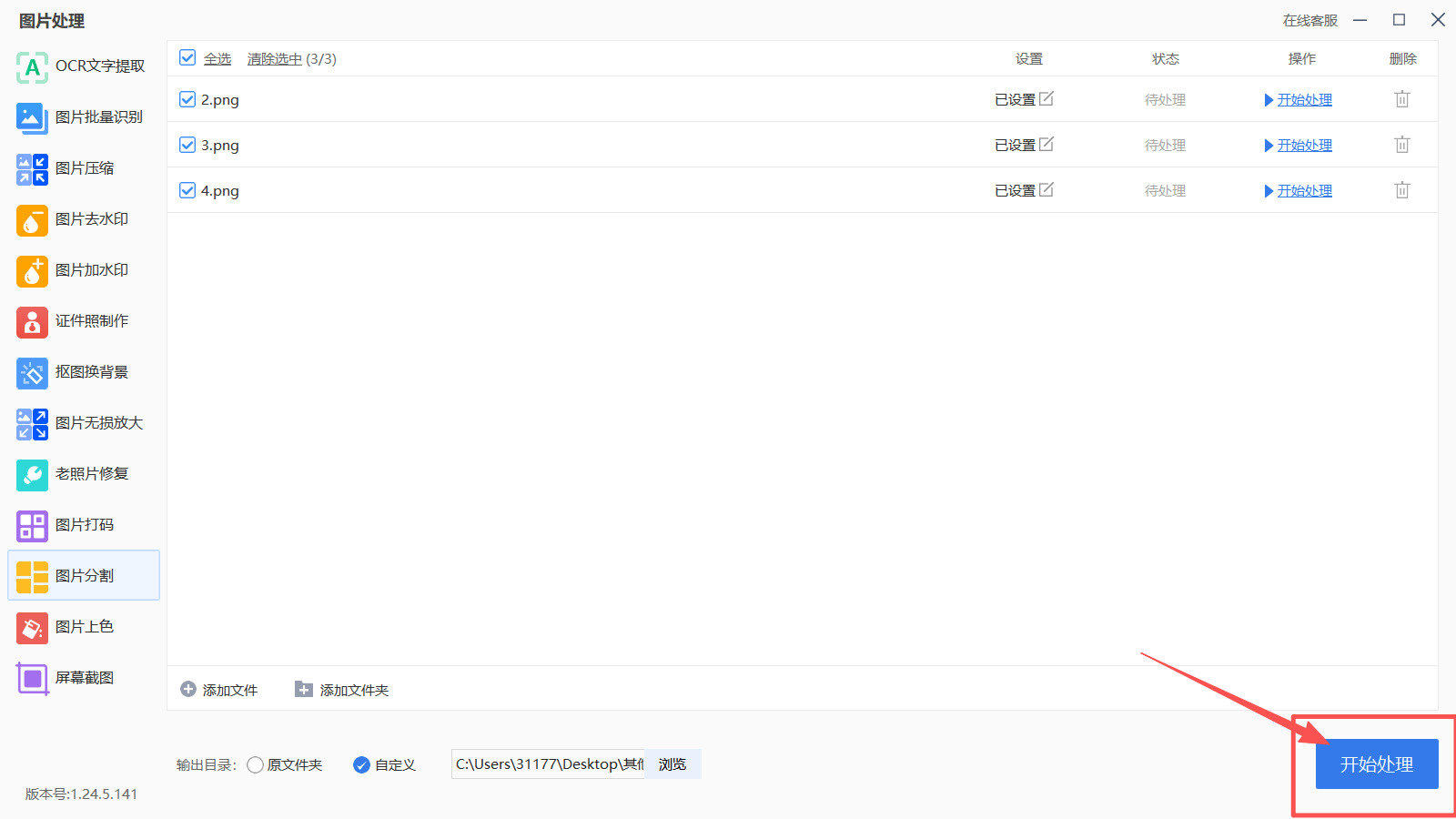Delete 4.png using its trash icon
Image resolution: width=1456 pixels, height=819 pixels.
point(1402,190)
